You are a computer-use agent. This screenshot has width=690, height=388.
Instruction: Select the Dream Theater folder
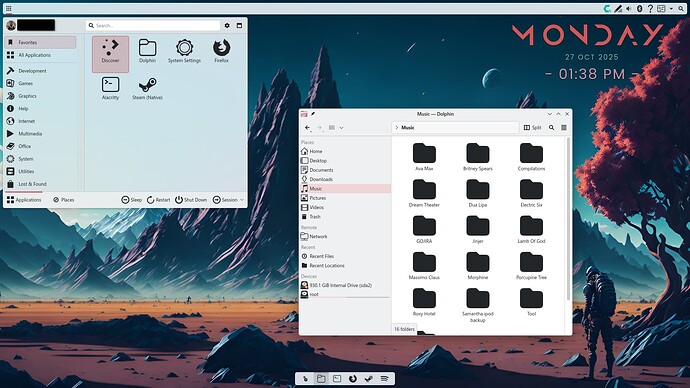click(424, 194)
